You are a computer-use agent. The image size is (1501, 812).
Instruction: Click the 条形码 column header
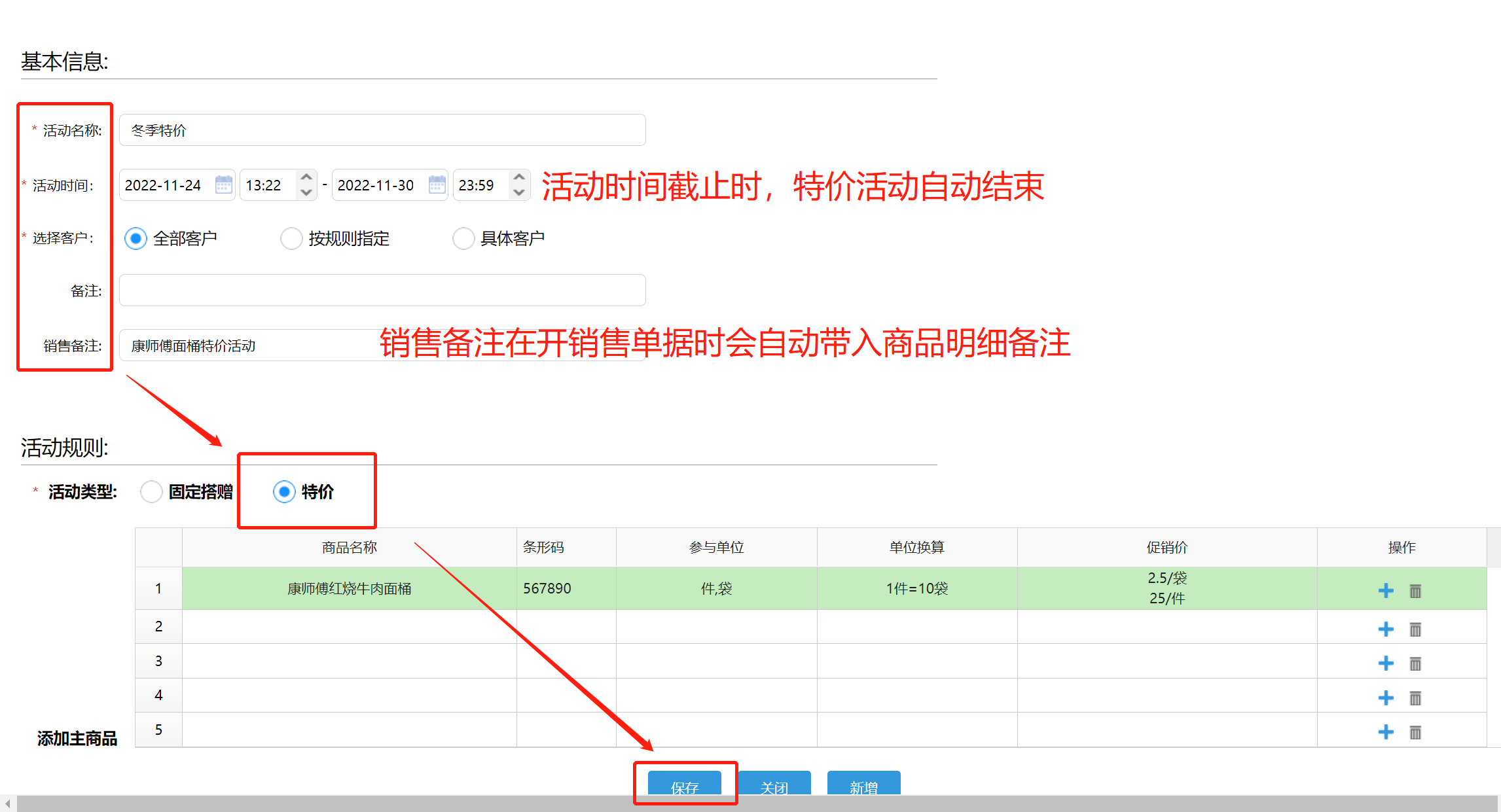pos(566,547)
